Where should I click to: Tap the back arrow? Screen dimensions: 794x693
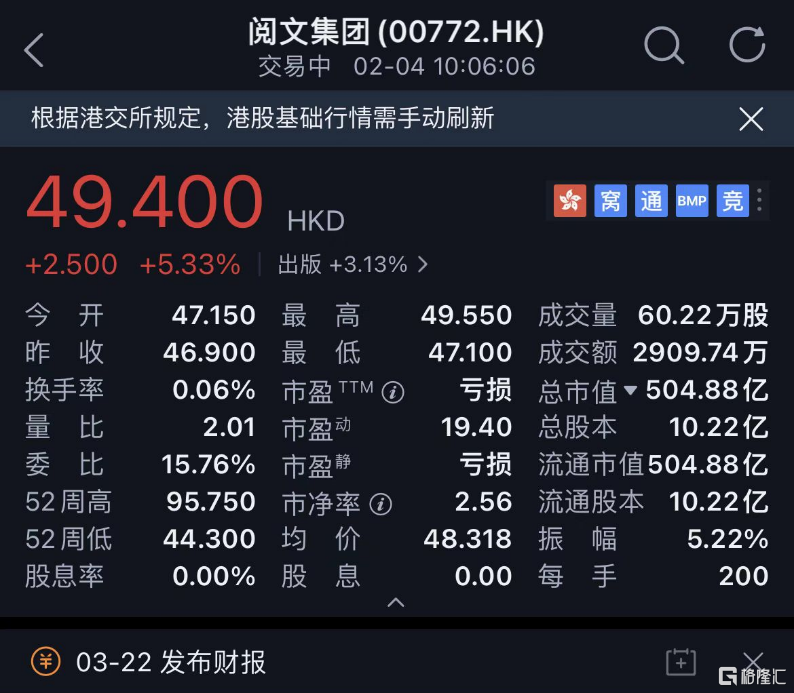pyautogui.click(x=35, y=49)
